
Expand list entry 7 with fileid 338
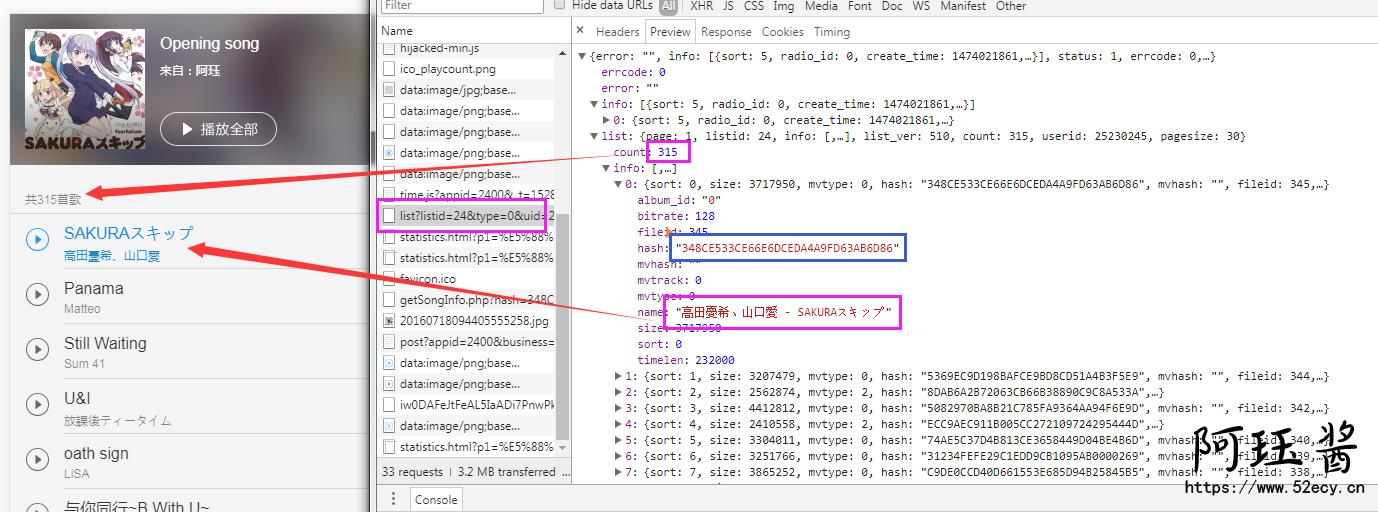618,473
